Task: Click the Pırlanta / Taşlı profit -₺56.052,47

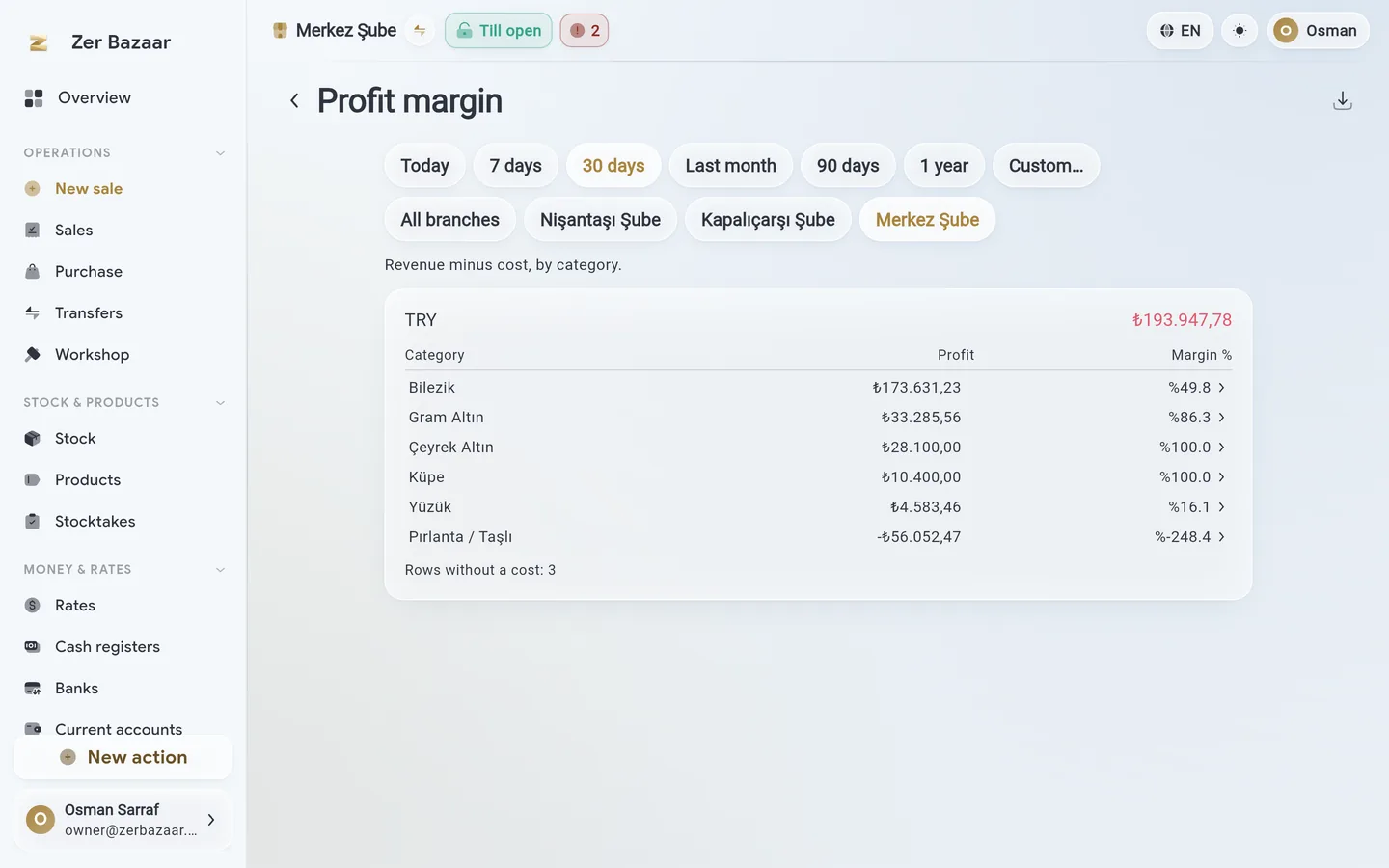Action: click(919, 537)
